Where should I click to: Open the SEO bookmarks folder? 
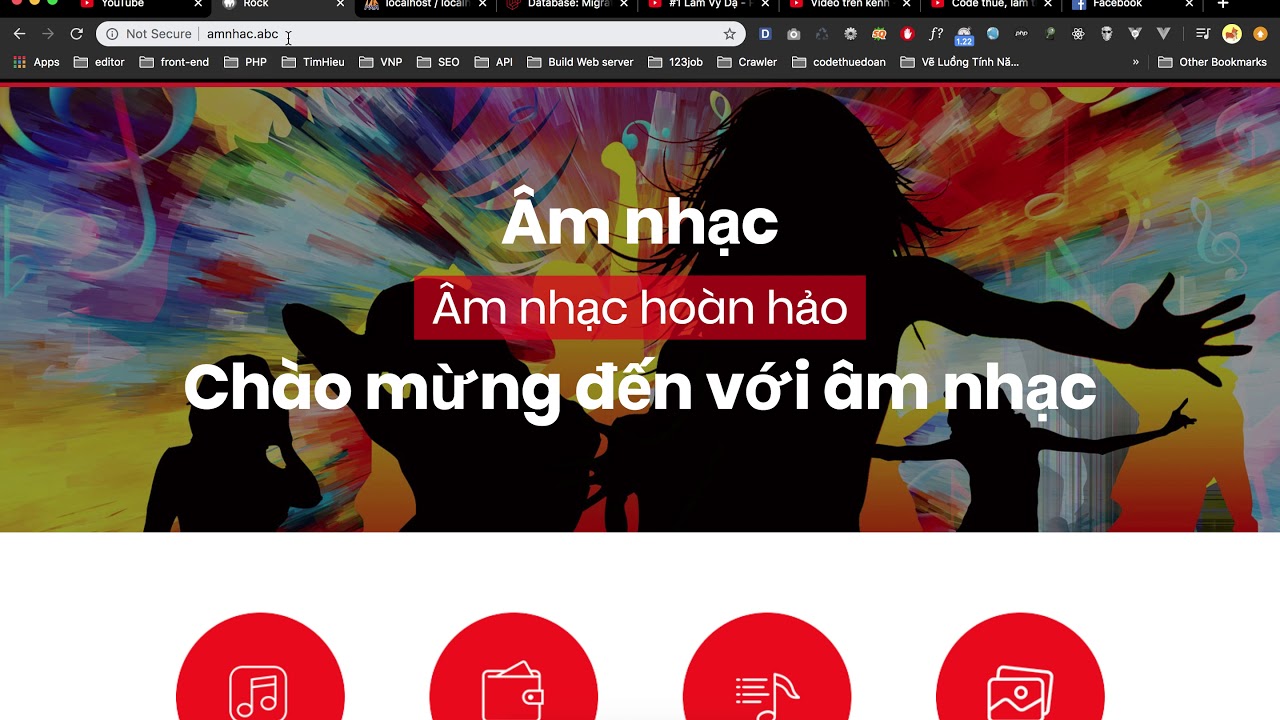[438, 62]
